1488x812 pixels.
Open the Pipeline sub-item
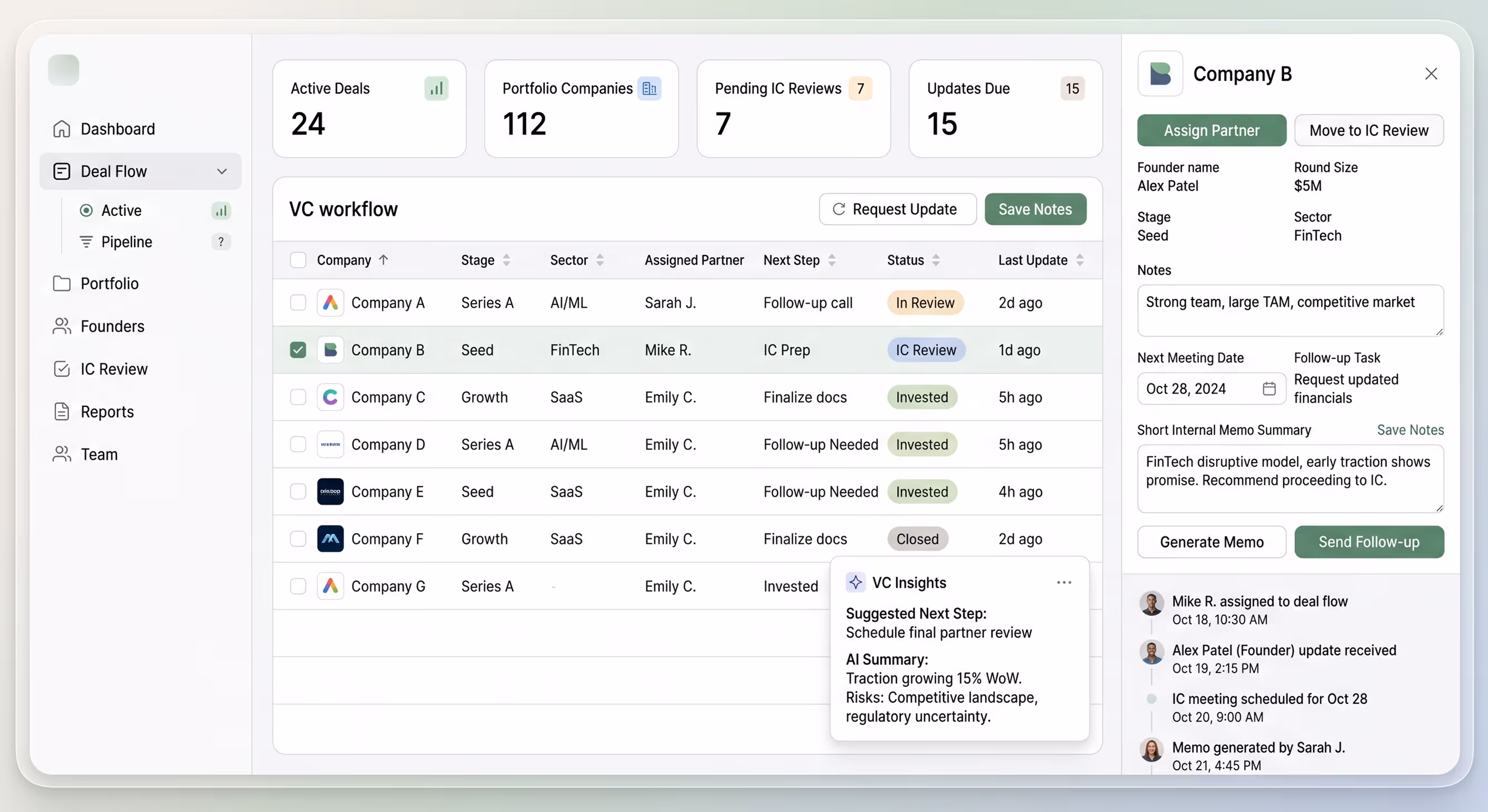pos(154,242)
